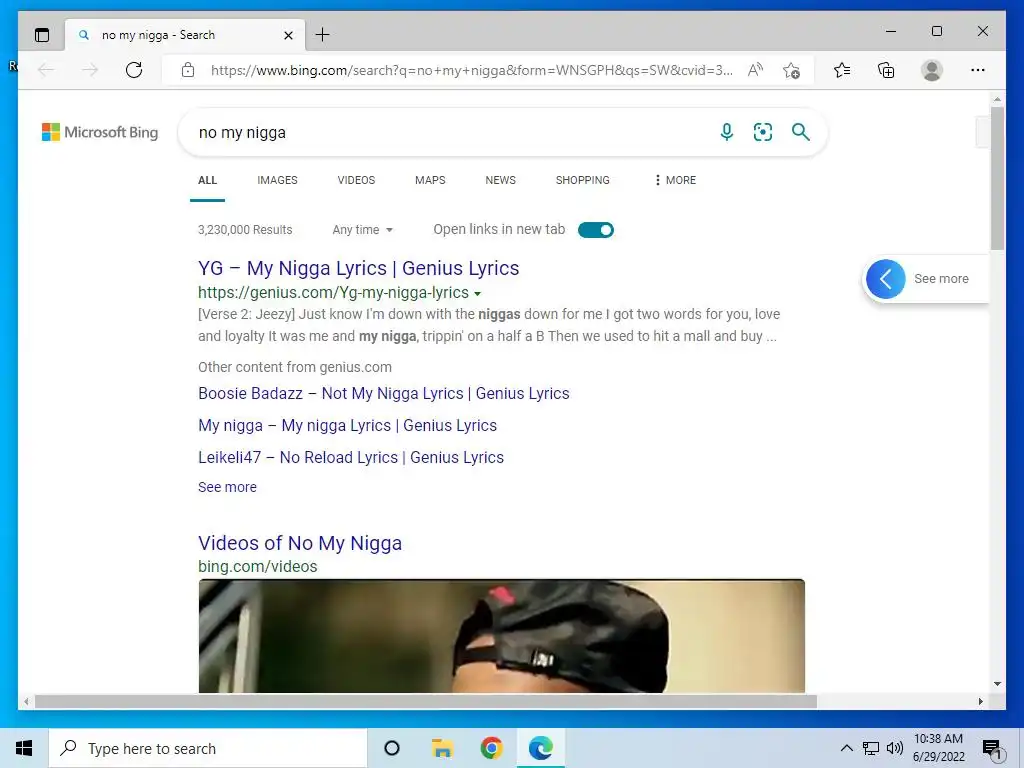
Task: Expand the genius.com URL dropdown arrow
Action: point(477,294)
